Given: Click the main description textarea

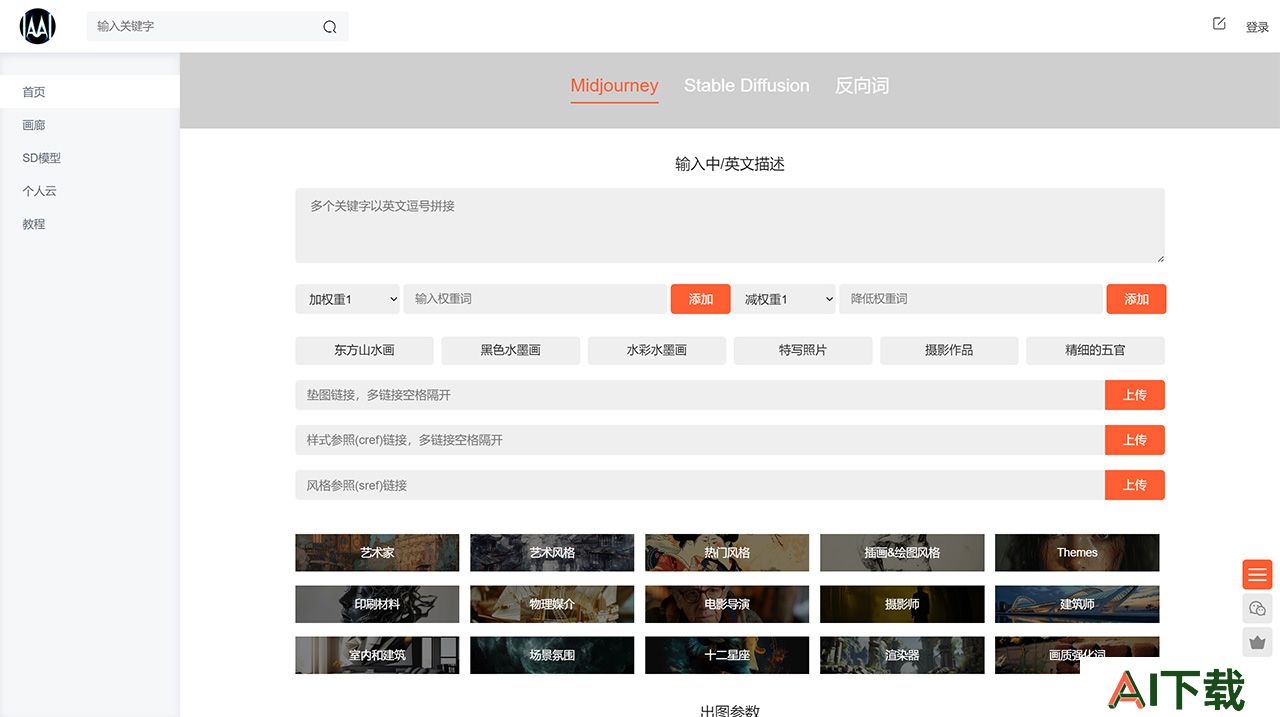Looking at the screenshot, I should coord(730,226).
